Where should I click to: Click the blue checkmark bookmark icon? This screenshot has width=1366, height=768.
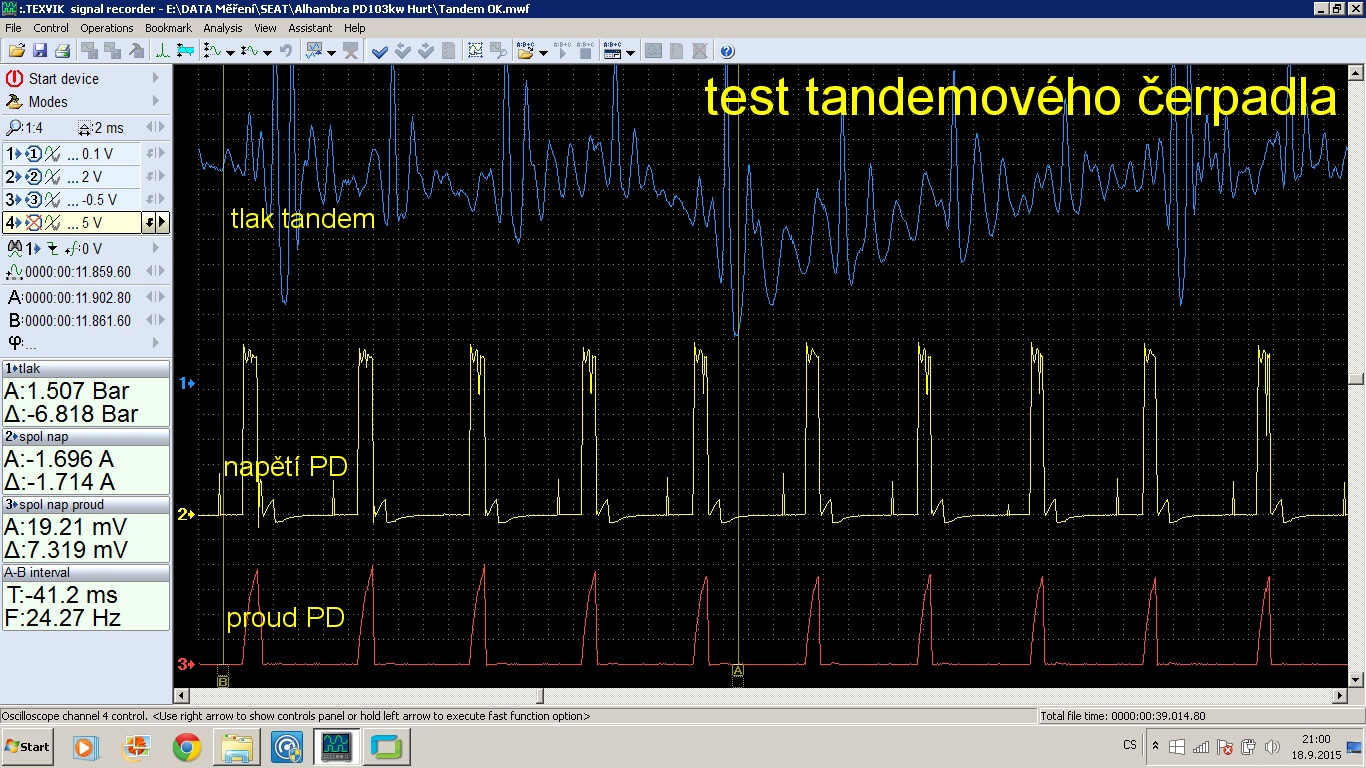381,51
